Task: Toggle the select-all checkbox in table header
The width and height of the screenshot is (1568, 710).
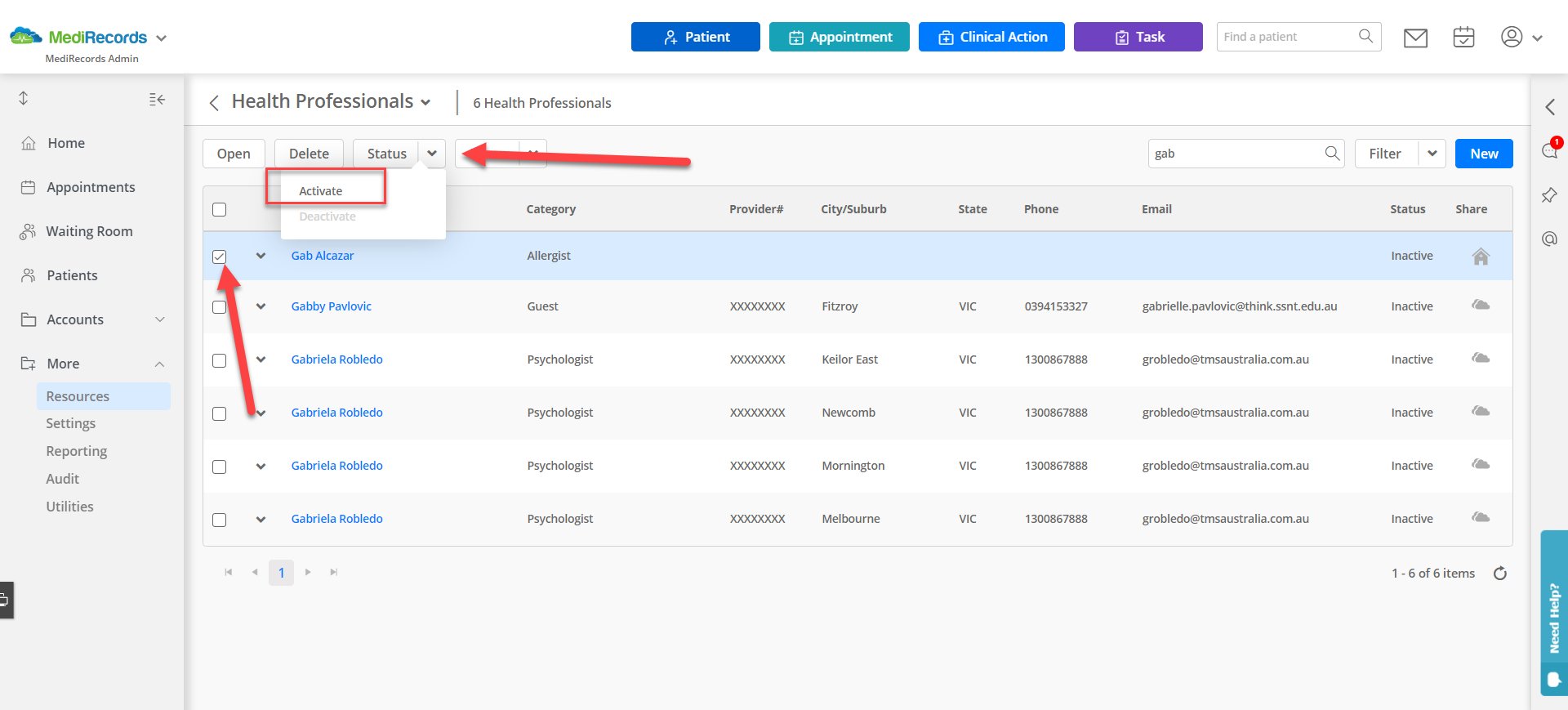Action: pos(219,209)
